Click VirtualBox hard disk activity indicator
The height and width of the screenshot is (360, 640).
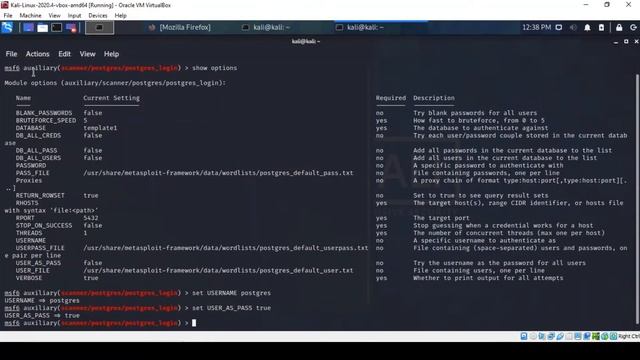click(x=524, y=336)
